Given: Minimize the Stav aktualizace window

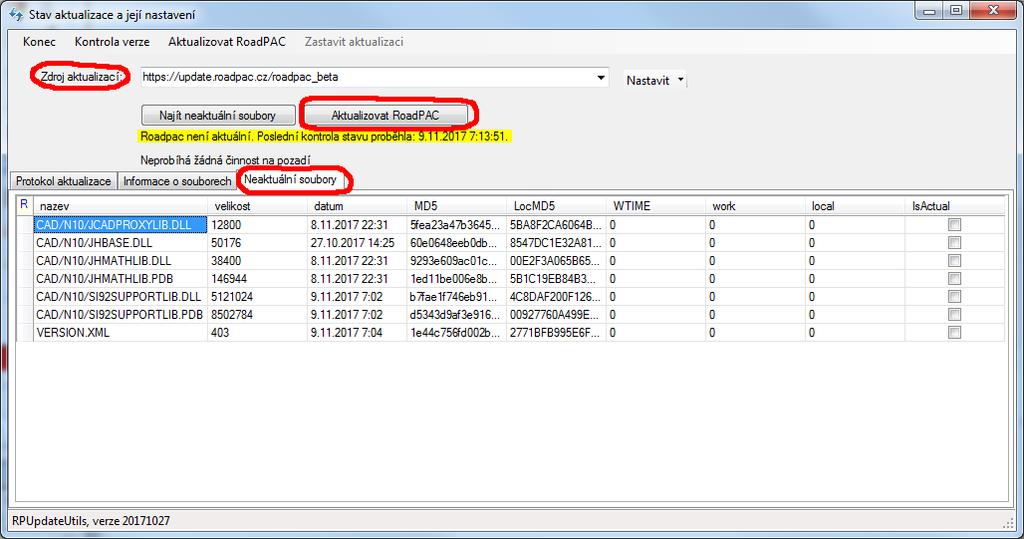Looking at the screenshot, I should tap(929, 11).
